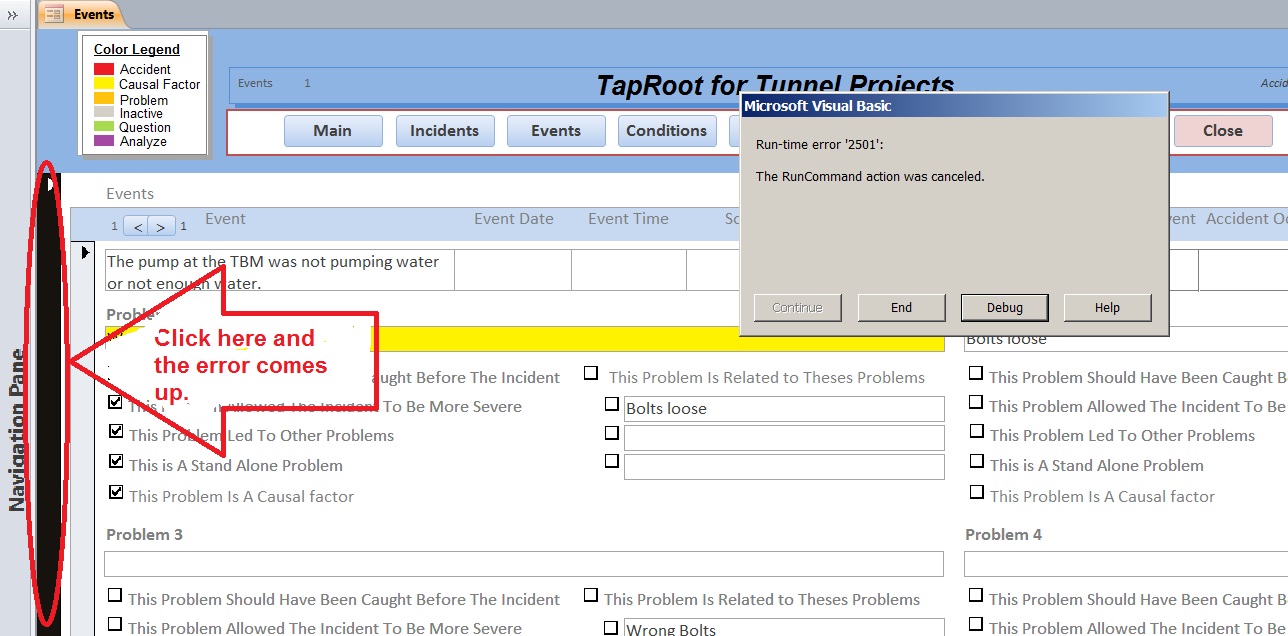The width and height of the screenshot is (1288, 636).
Task: Click the Close button on the form
Action: (x=1222, y=131)
